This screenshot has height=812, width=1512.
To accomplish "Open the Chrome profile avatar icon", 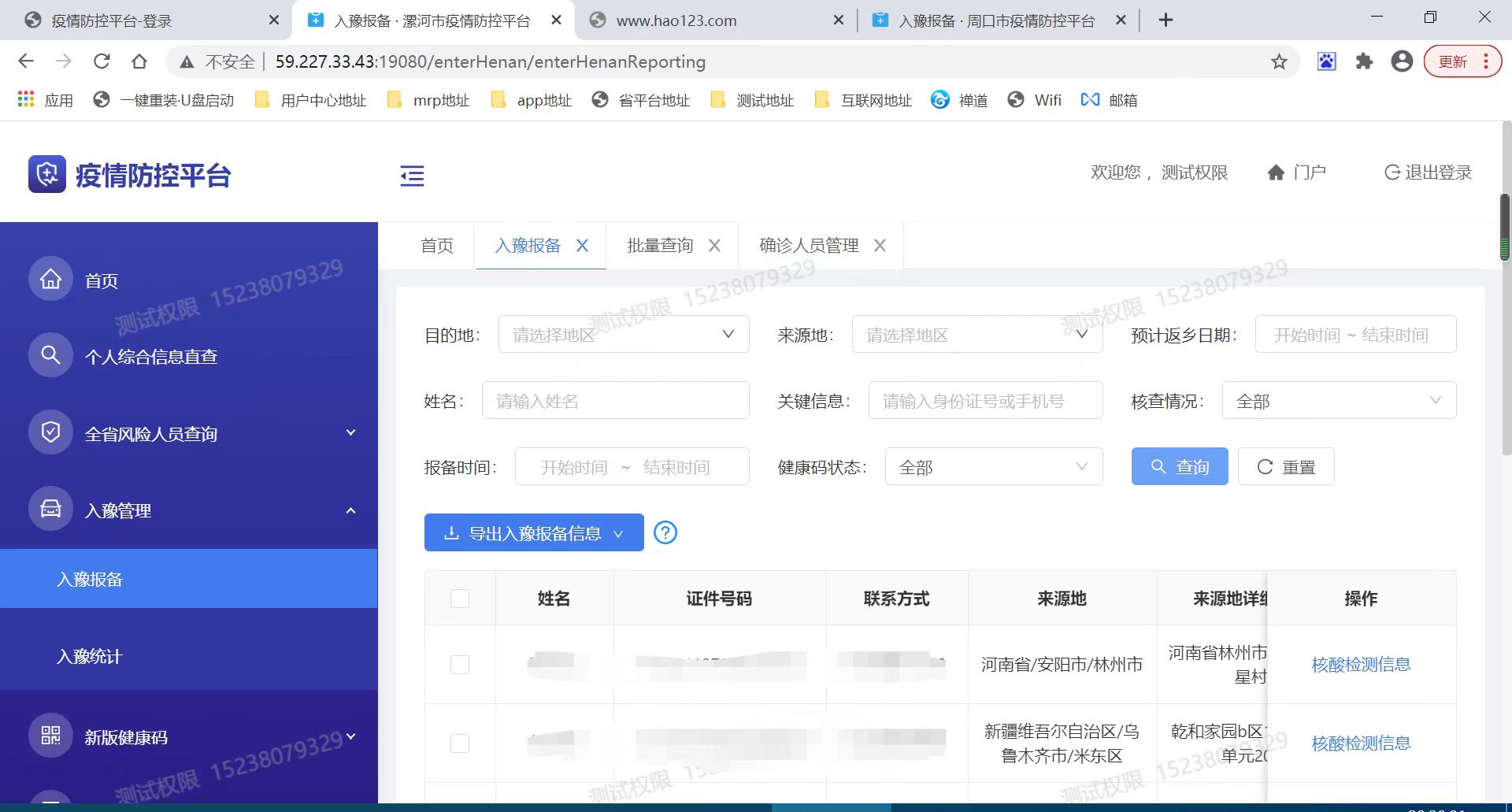I will click(x=1402, y=61).
